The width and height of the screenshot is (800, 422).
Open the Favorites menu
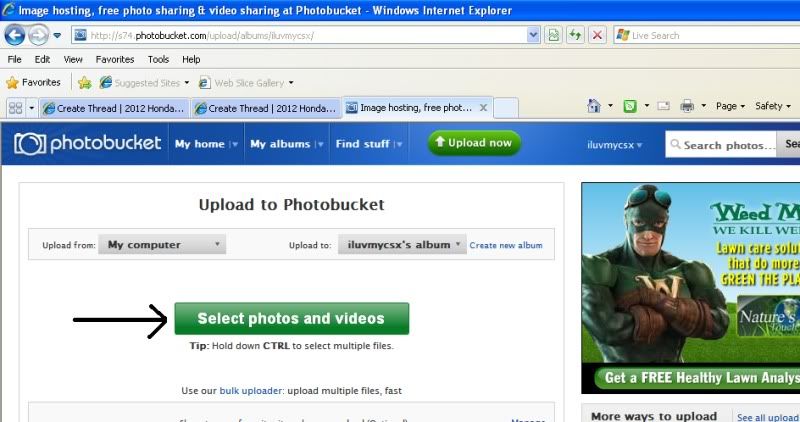coord(115,59)
